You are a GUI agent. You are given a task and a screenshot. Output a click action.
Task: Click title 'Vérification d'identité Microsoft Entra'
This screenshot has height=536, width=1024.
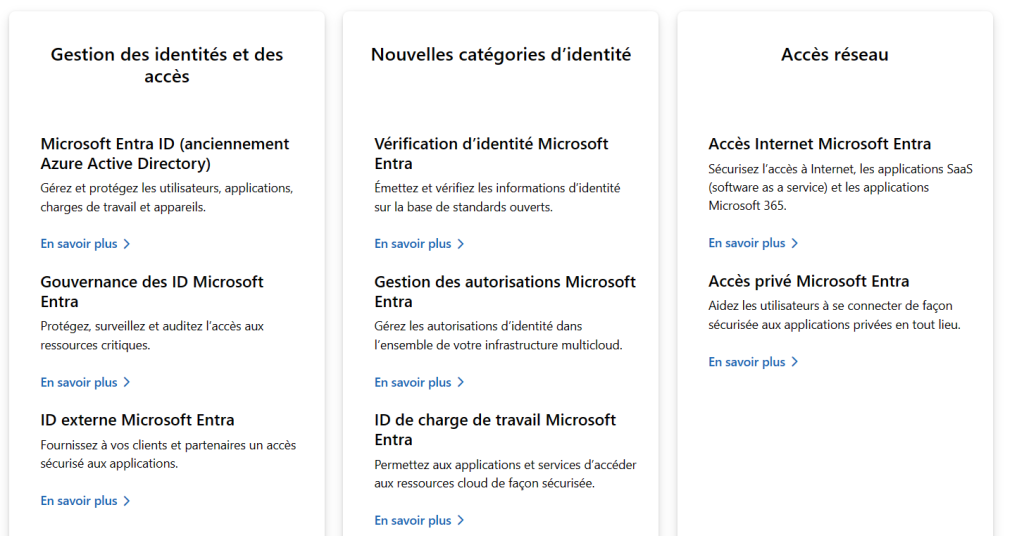[491, 153]
